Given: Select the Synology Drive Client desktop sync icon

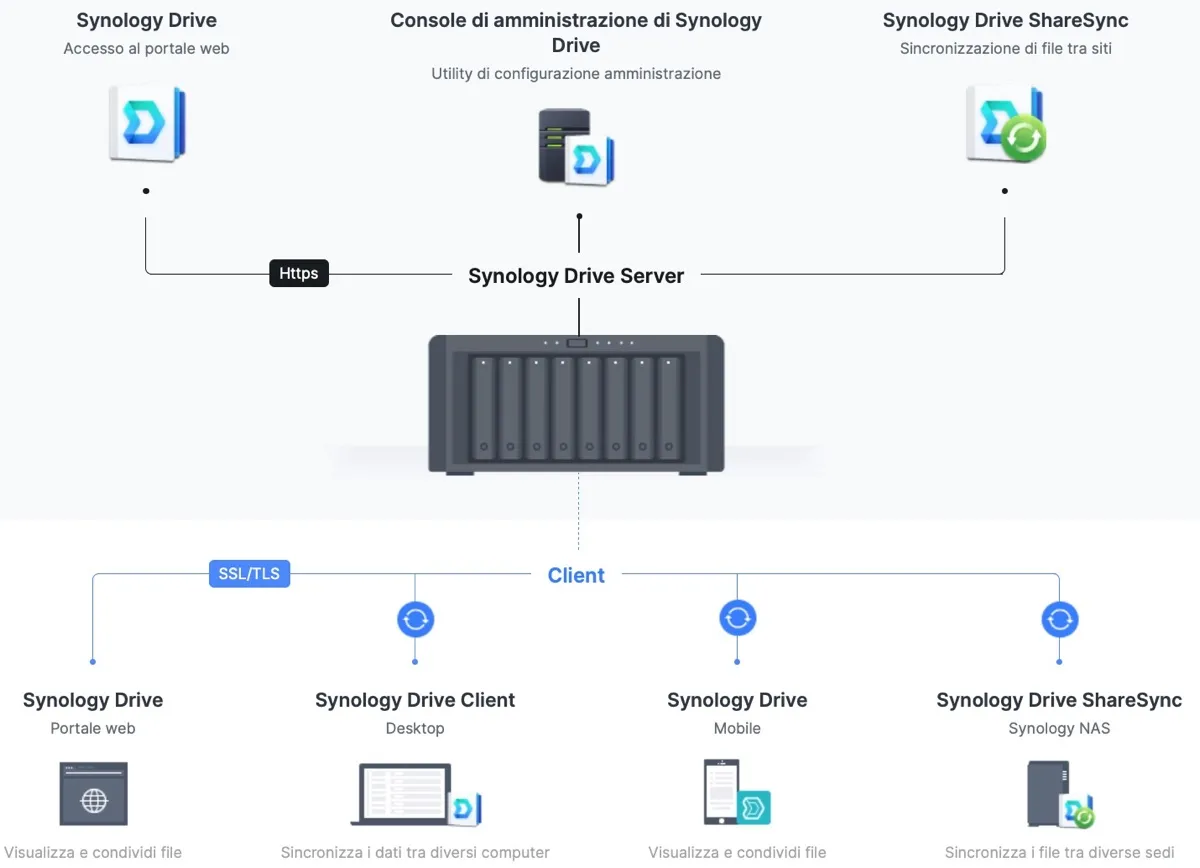Looking at the screenshot, I should [x=415, y=619].
